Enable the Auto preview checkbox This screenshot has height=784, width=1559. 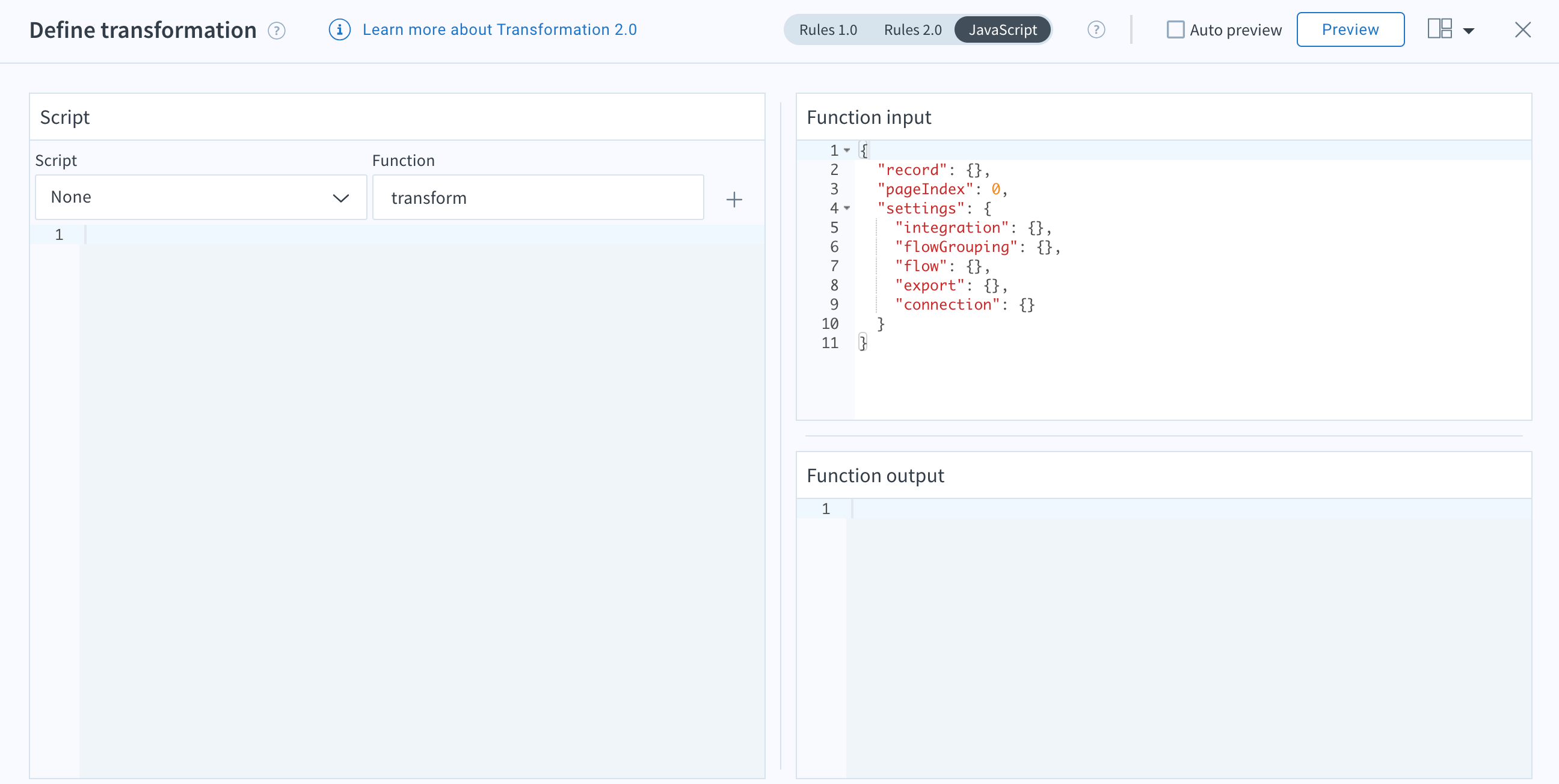[x=1175, y=29]
